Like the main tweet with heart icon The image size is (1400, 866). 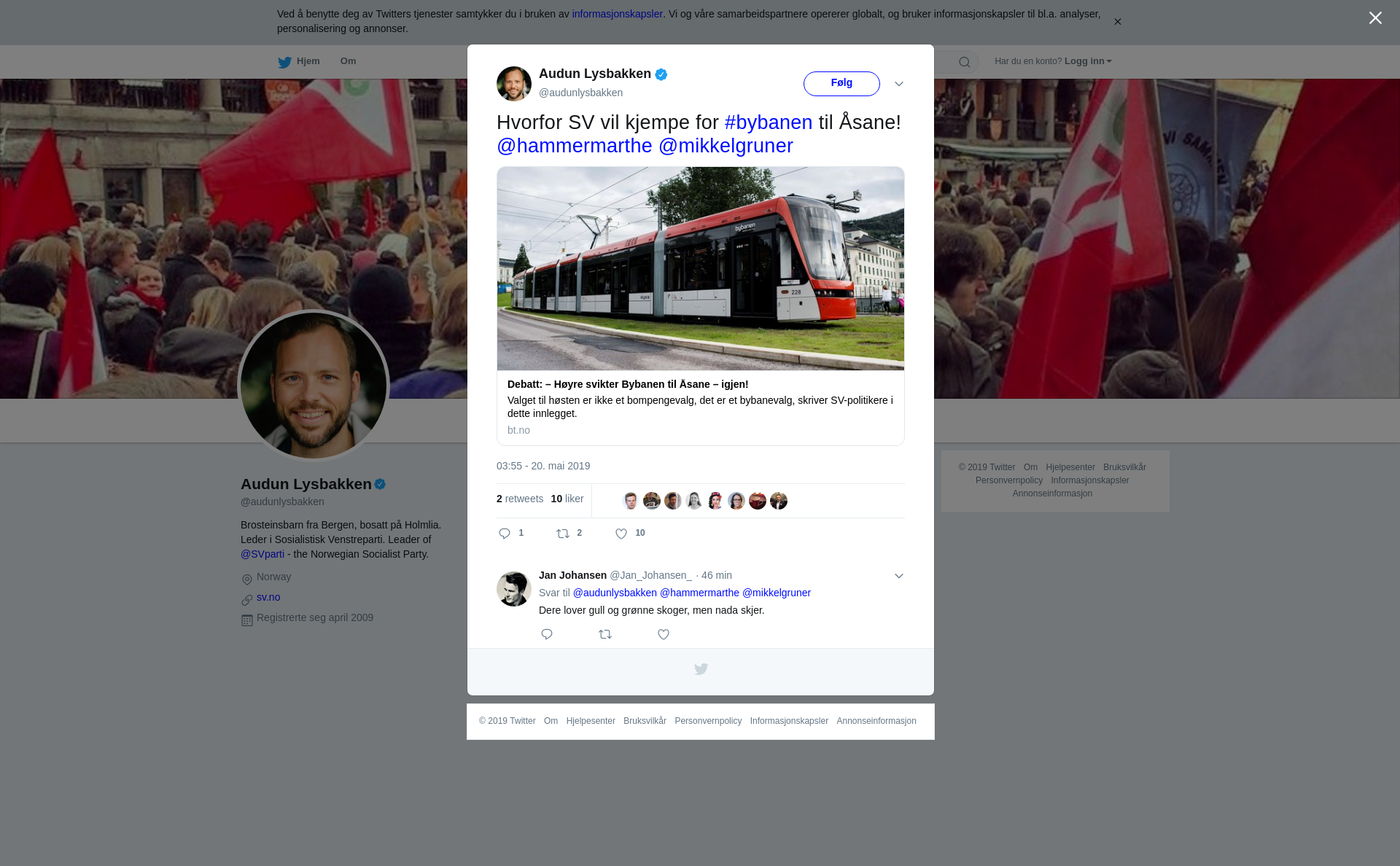point(621,534)
